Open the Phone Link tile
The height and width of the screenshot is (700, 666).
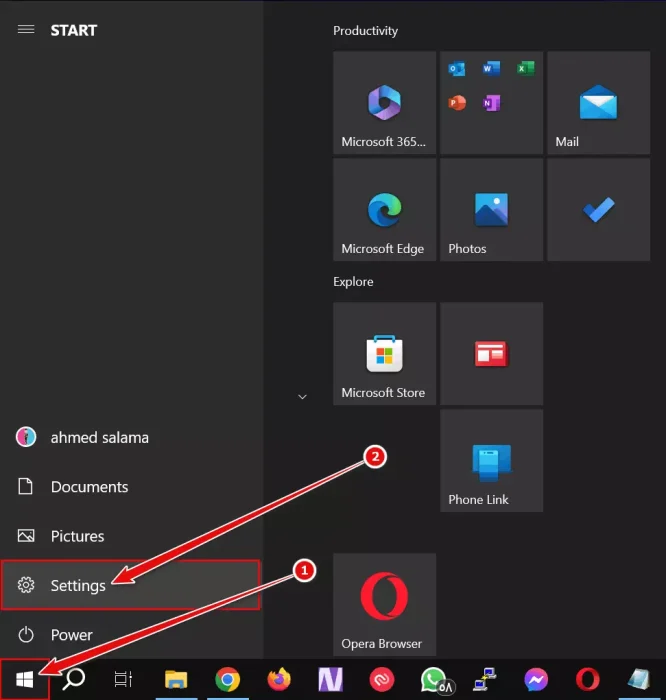point(491,461)
